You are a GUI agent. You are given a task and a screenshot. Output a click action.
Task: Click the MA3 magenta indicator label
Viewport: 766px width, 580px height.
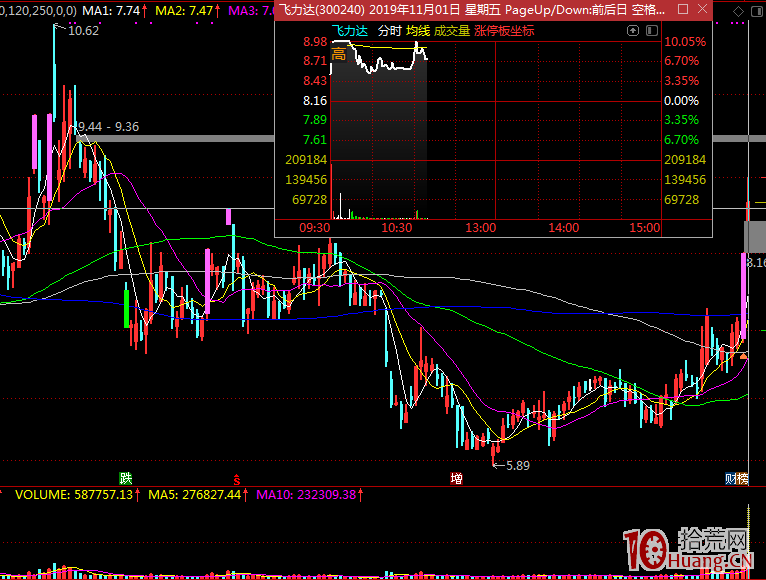point(251,10)
